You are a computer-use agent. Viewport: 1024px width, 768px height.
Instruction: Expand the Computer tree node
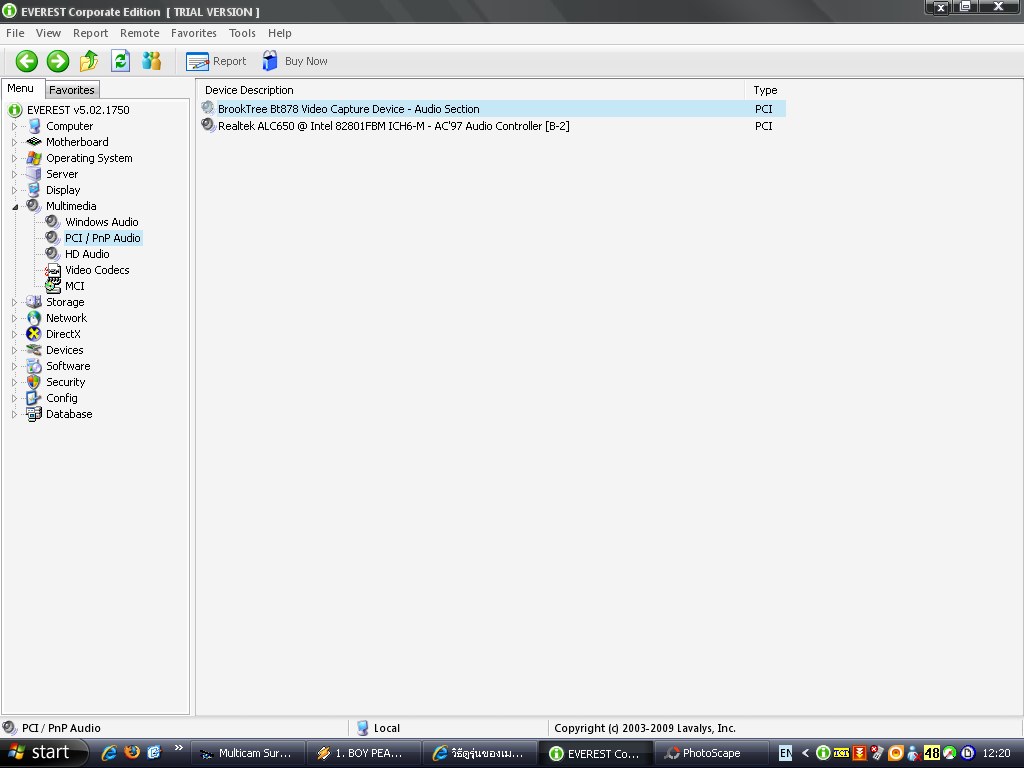(14, 126)
